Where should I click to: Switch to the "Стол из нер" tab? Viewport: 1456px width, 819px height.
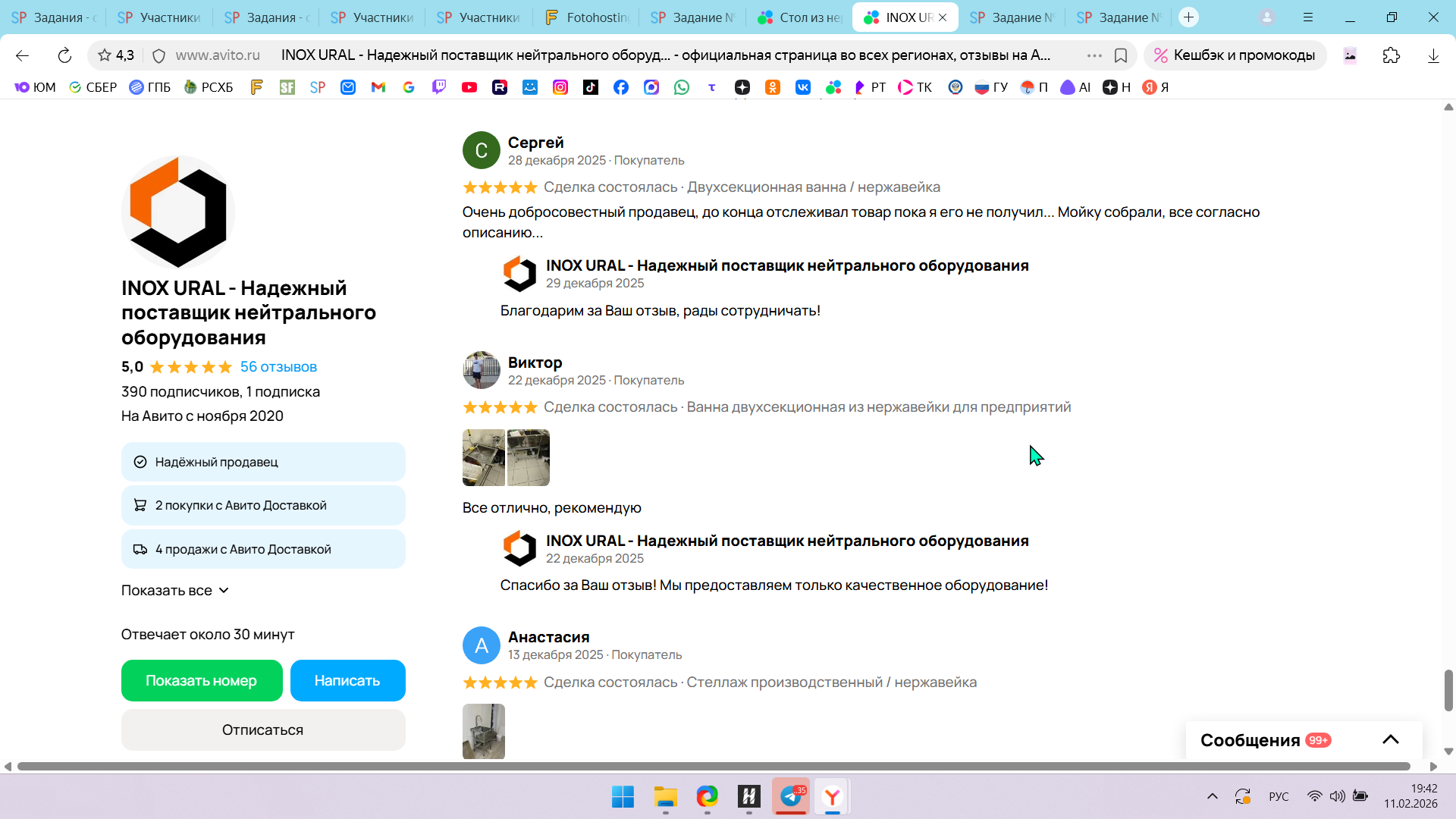coord(799,17)
